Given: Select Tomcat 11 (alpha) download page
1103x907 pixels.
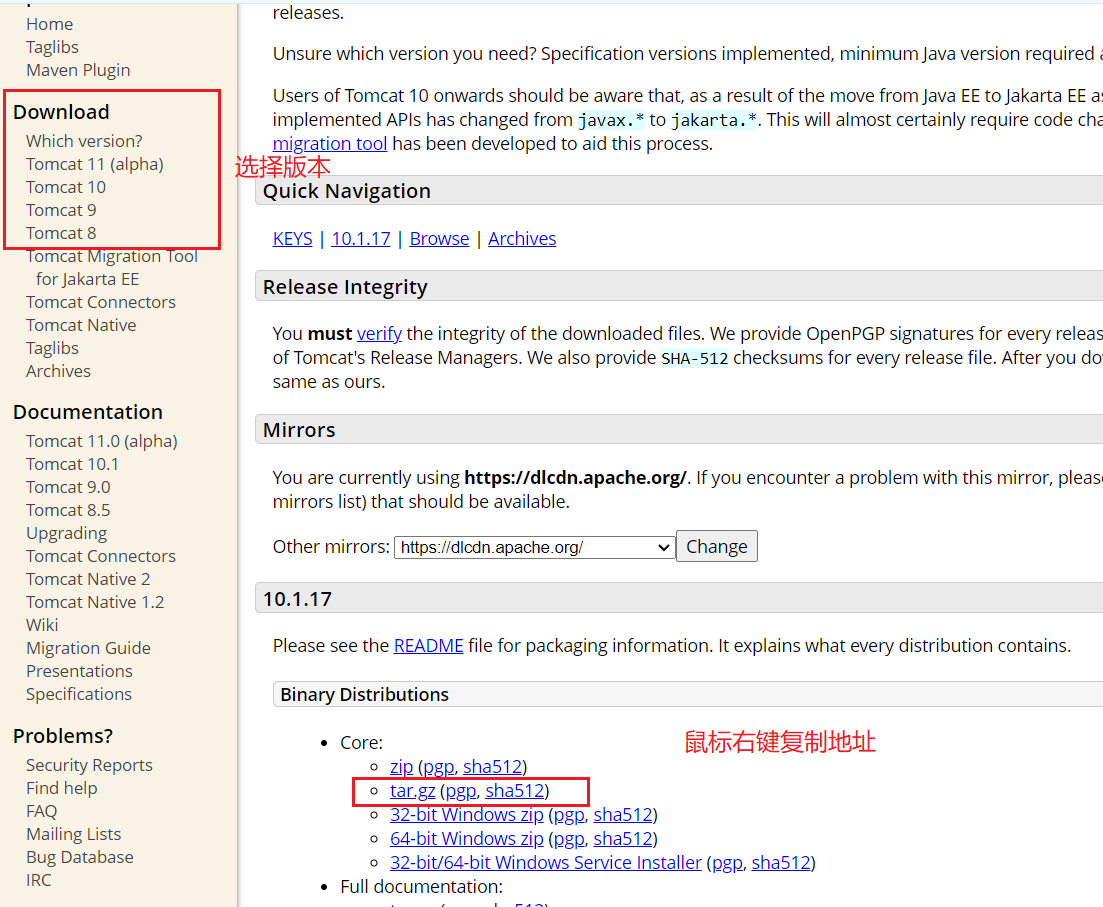Looking at the screenshot, I should [95, 164].
